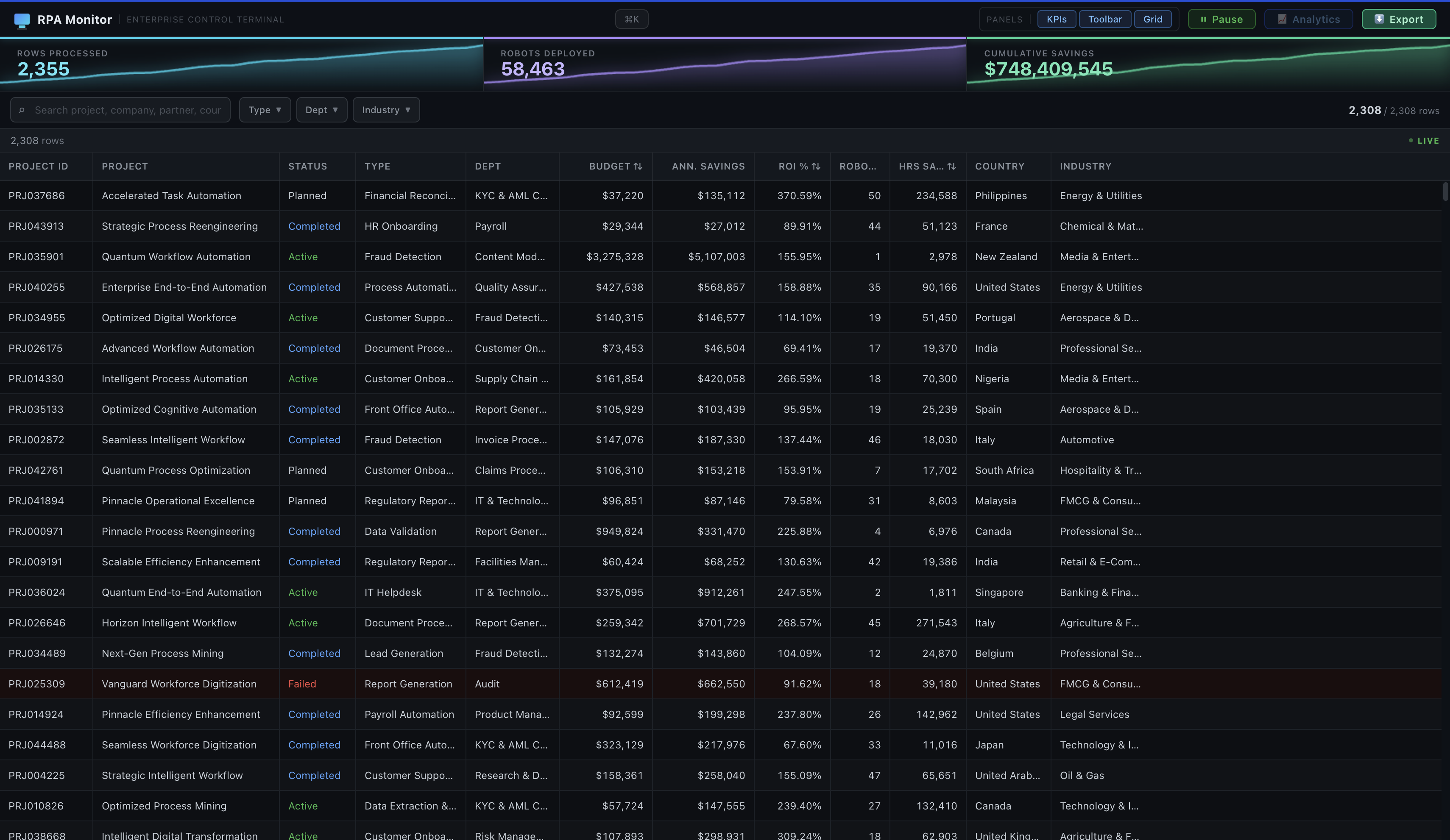Click Planned status of PRJ042761
The image size is (1450, 840).
point(307,470)
